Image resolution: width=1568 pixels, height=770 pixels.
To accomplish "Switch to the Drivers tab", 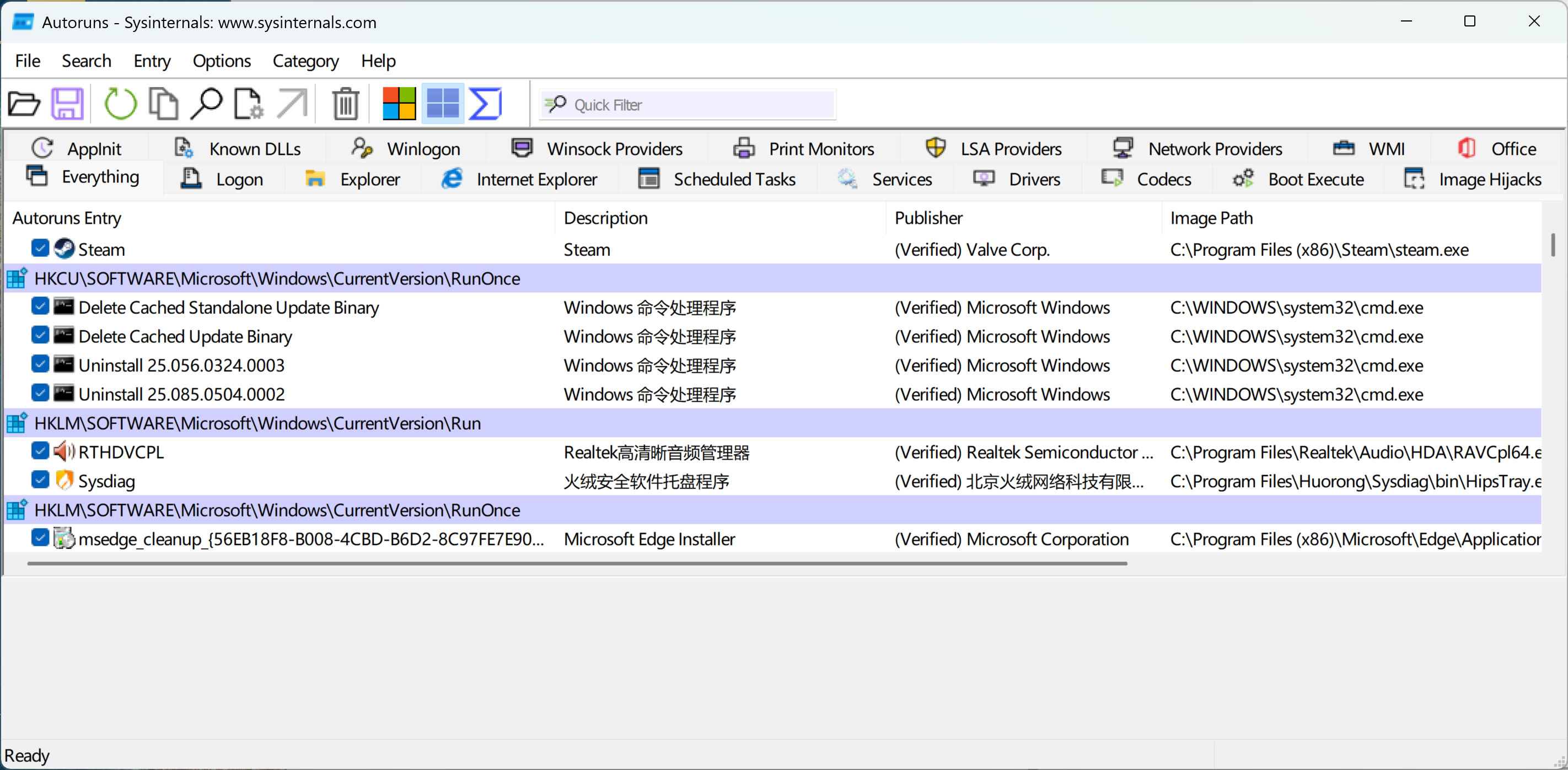I will pos(1018,179).
